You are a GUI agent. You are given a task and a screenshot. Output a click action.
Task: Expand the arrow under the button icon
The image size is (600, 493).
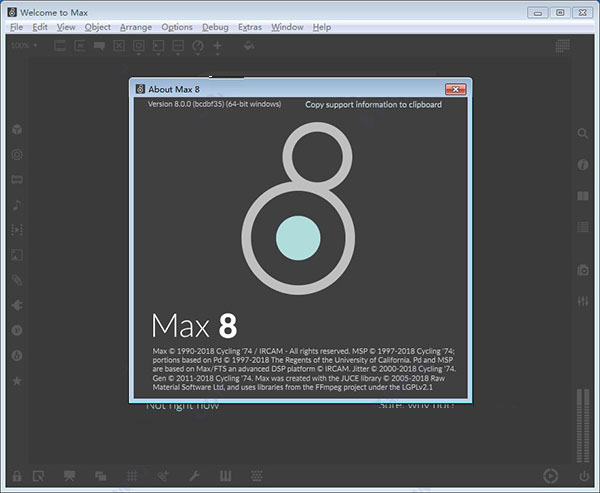click(139, 55)
